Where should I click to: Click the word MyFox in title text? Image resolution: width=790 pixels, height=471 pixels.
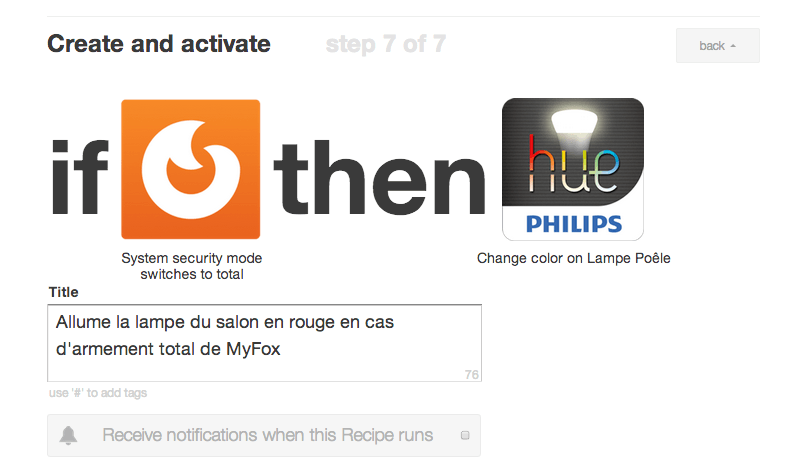[253, 349]
